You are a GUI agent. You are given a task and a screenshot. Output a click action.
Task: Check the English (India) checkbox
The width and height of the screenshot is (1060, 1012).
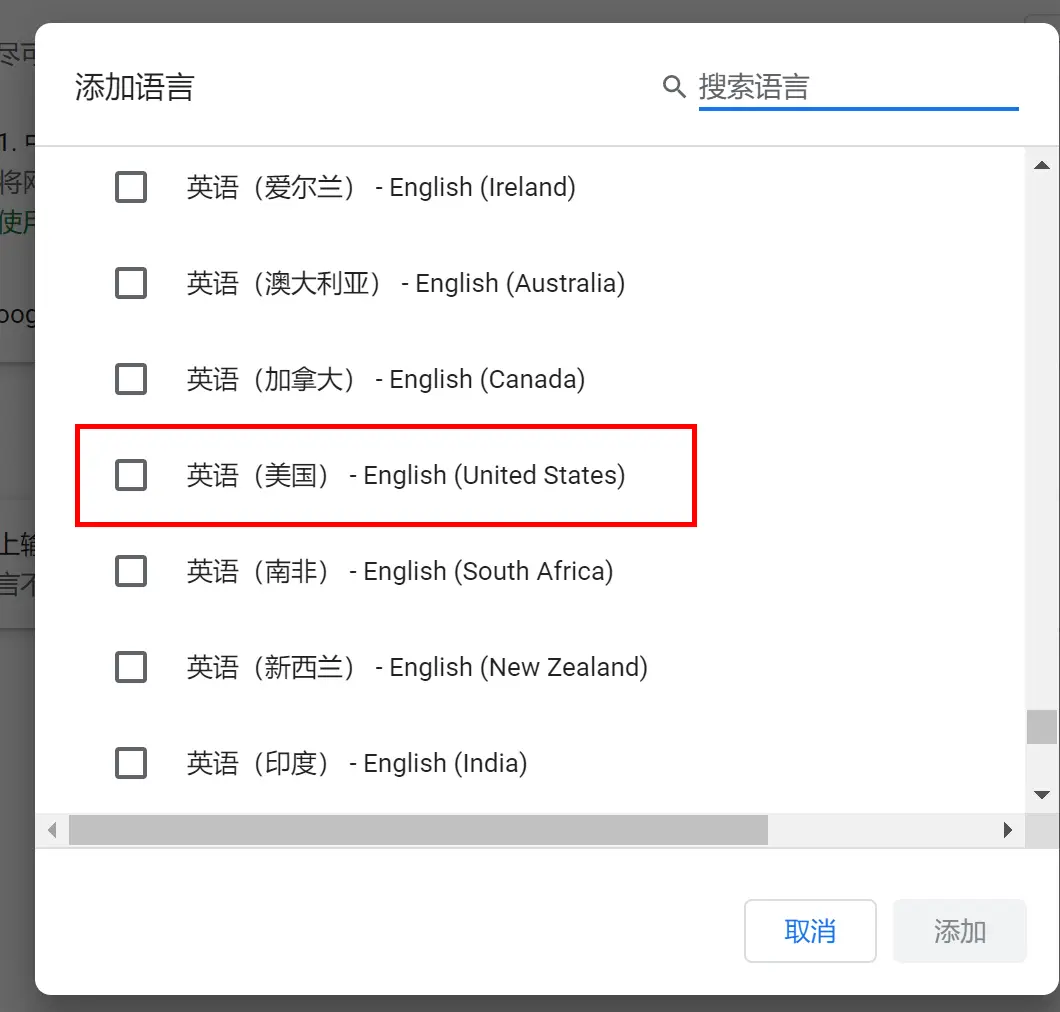click(130, 763)
